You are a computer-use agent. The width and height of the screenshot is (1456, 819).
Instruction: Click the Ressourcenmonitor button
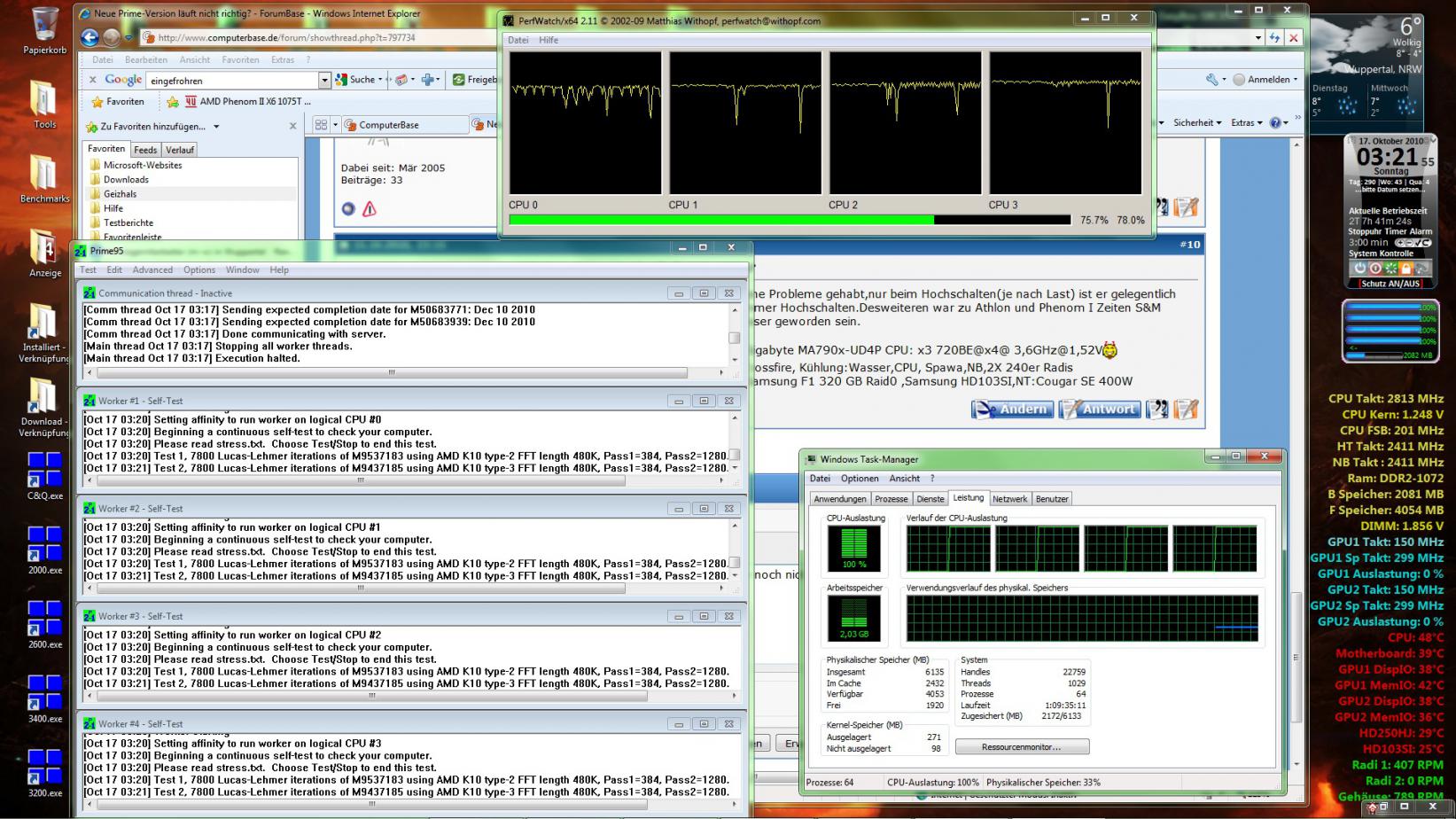tap(1022, 746)
